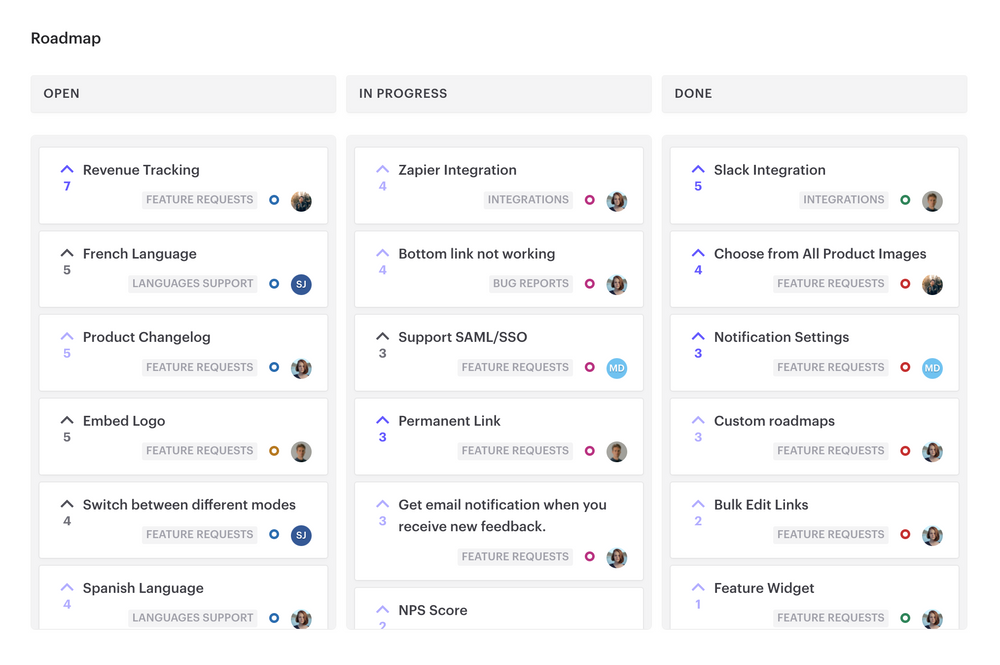Open the FEATURE REQUESTS tag on Revenue Tracking
The image size is (1000, 665).
click(x=199, y=199)
